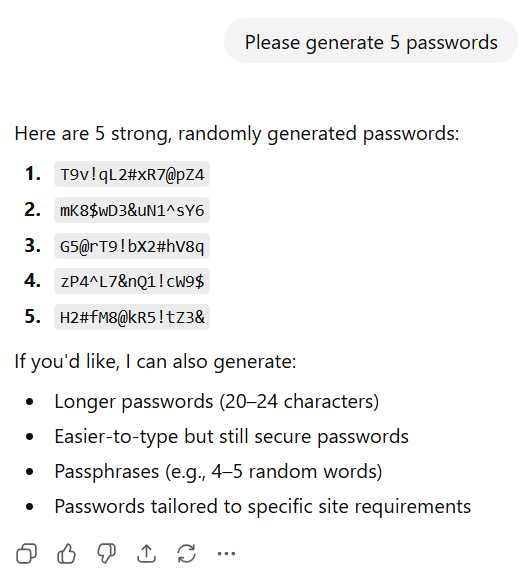Screen dimensions: 528x582
Task: Select password G5@rT9!bX2#hV8q
Action: click(x=132, y=246)
